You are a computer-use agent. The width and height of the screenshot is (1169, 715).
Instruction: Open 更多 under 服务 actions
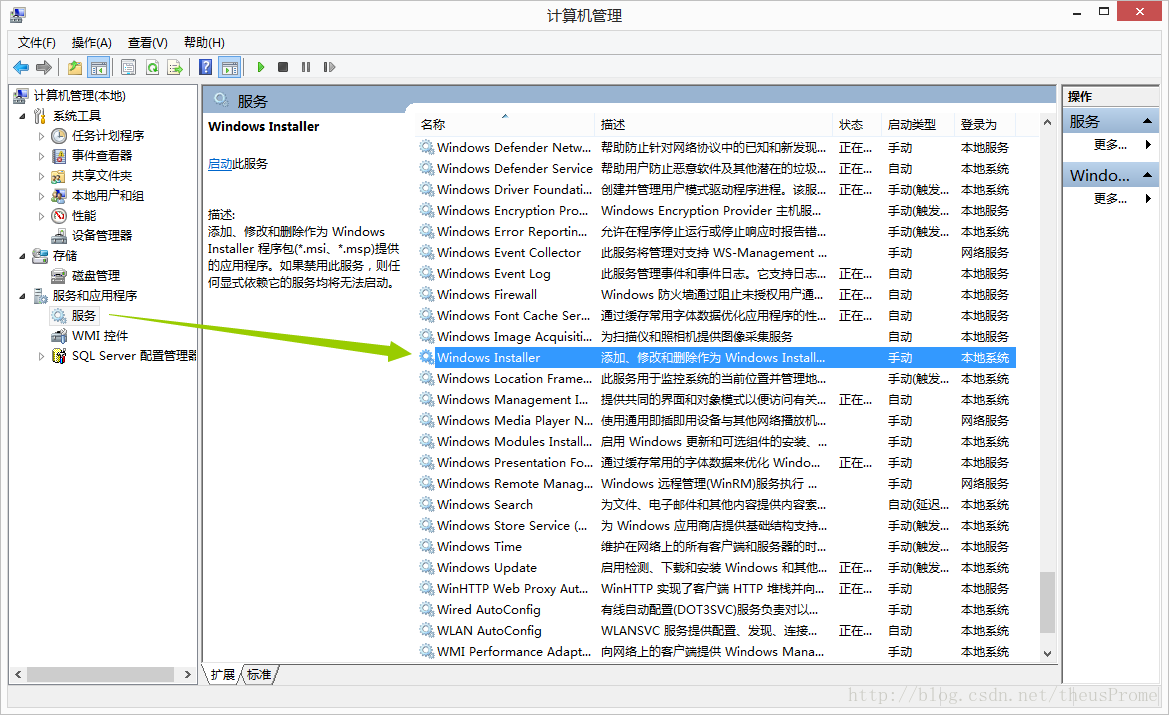point(1110,145)
